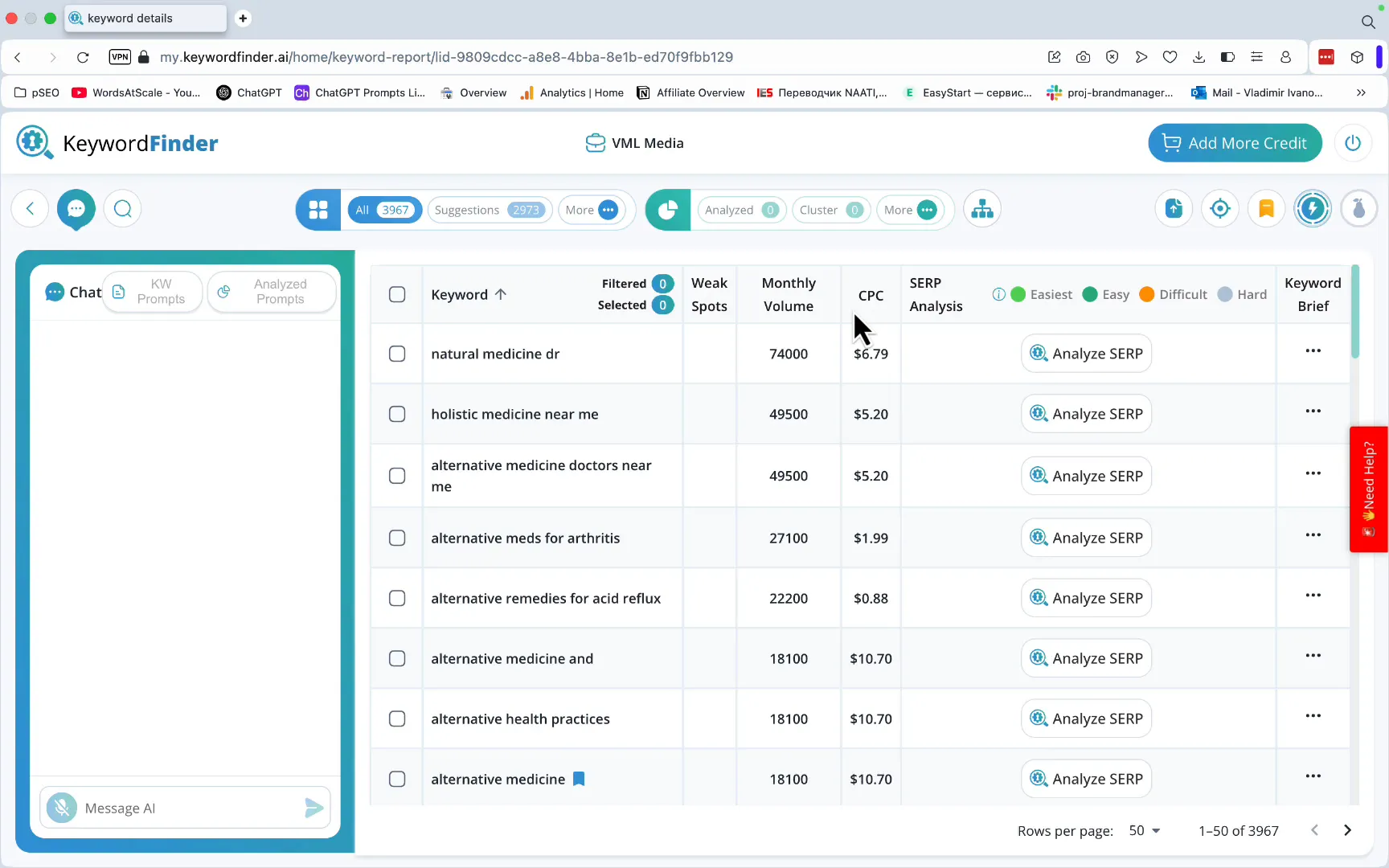Image resolution: width=1389 pixels, height=868 pixels.
Task: Expand More next to Suggestions
Action: pyautogui.click(x=592, y=210)
